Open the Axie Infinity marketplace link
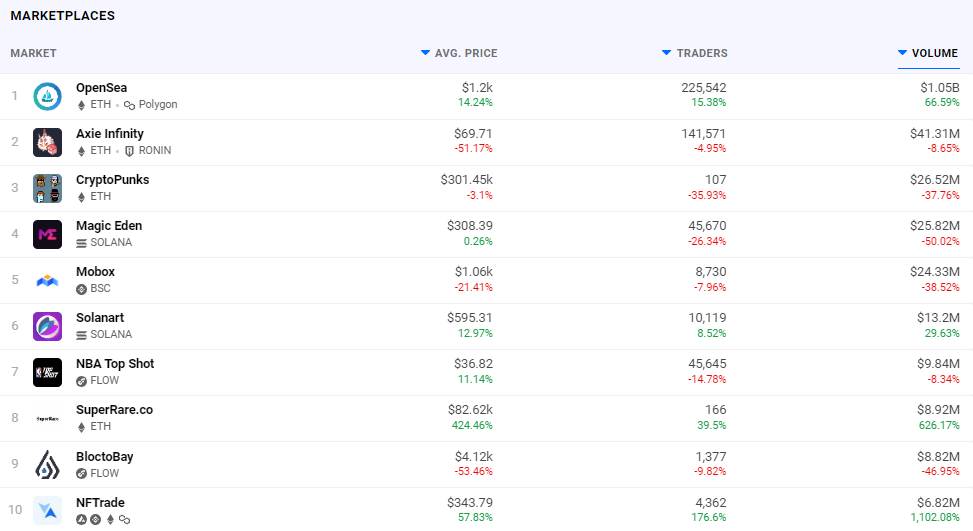The image size is (973, 531). pyautogui.click(x=110, y=133)
